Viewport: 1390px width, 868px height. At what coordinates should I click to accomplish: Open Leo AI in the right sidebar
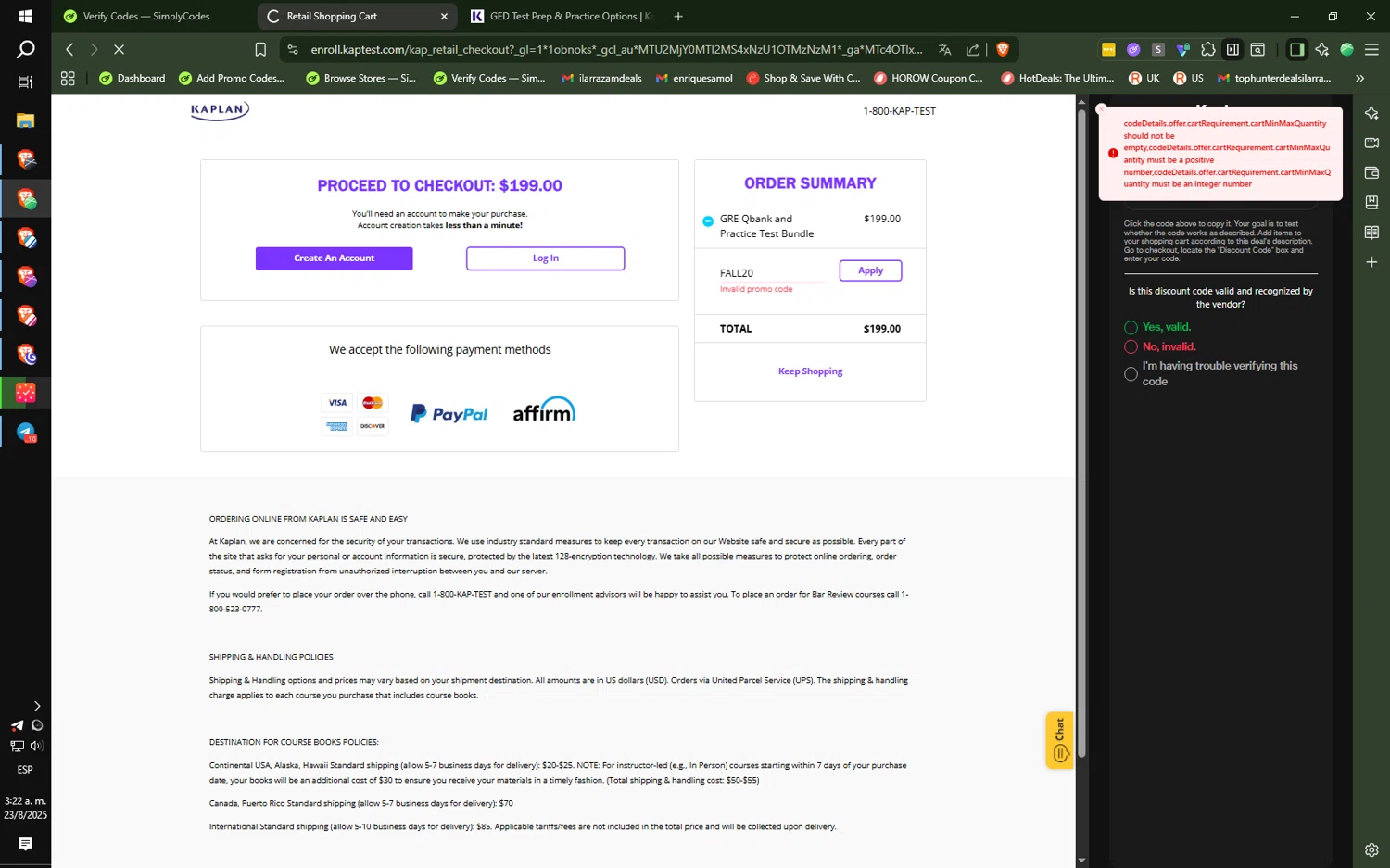tap(1371, 113)
